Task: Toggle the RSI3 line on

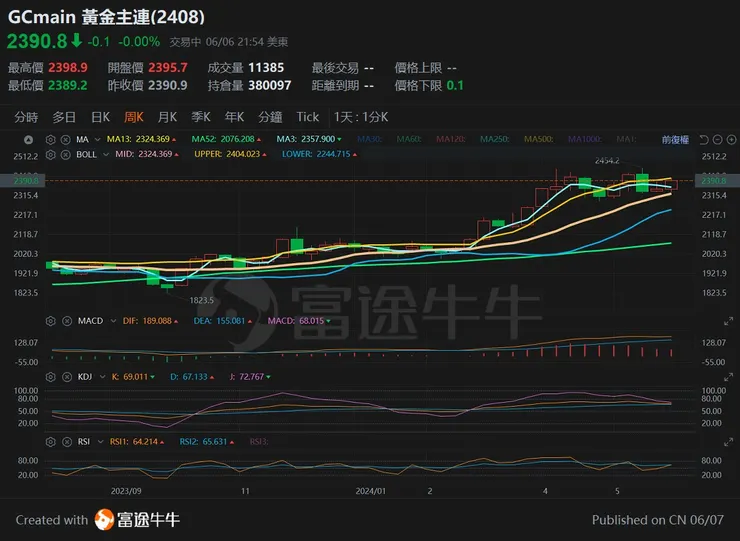Action: (x=259, y=442)
